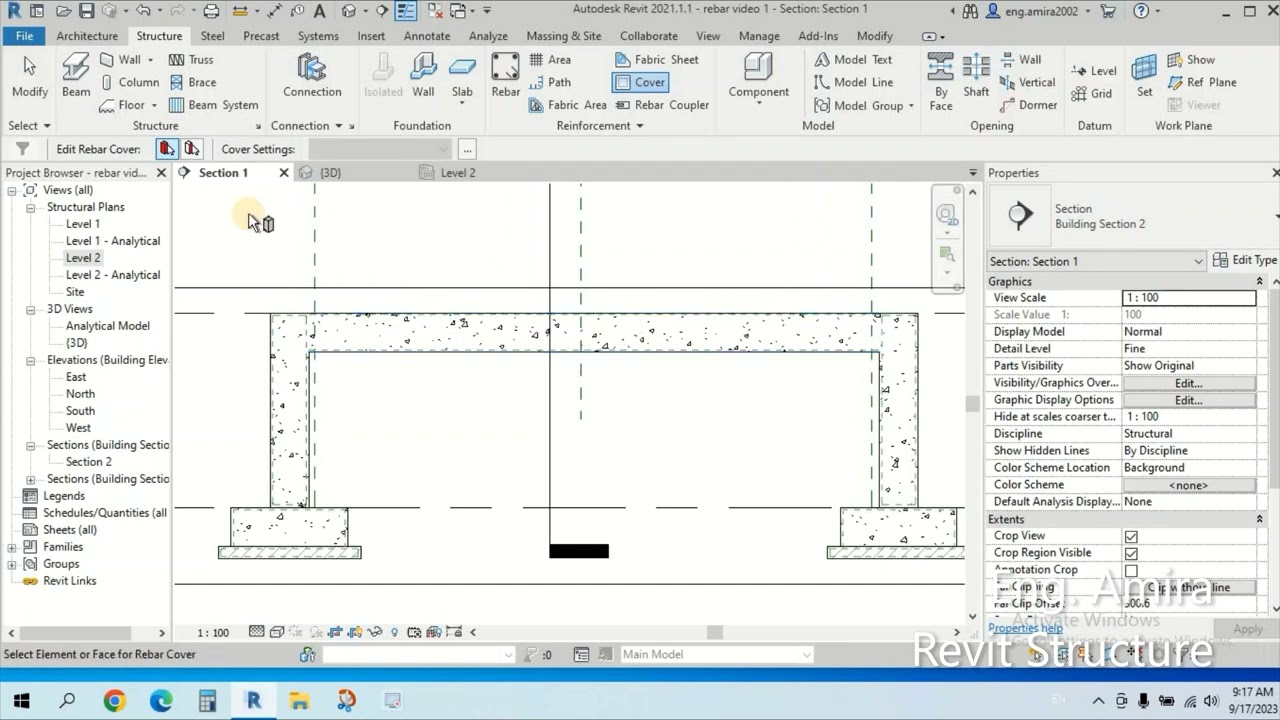Expand the Select panel dropdown
The height and width of the screenshot is (720, 1280).
click(29, 126)
